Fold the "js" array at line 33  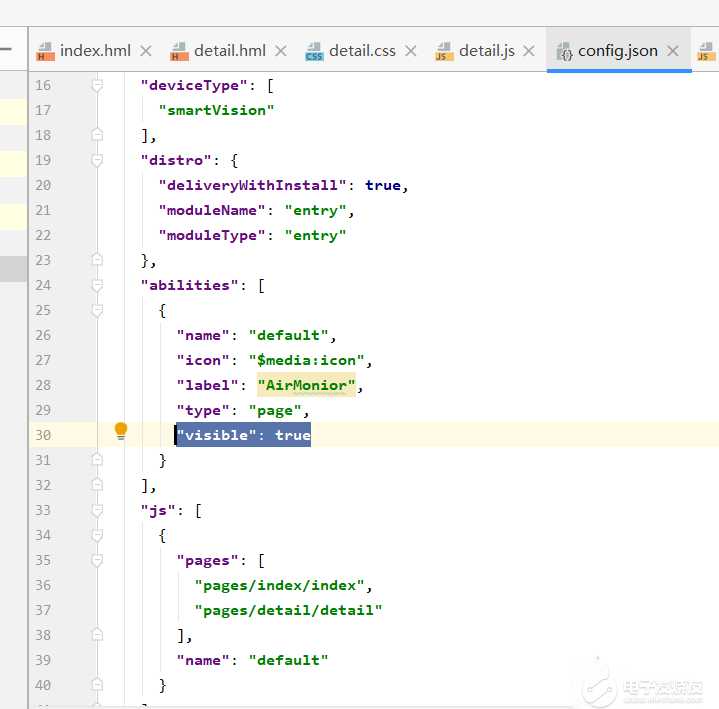[x=97, y=511]
